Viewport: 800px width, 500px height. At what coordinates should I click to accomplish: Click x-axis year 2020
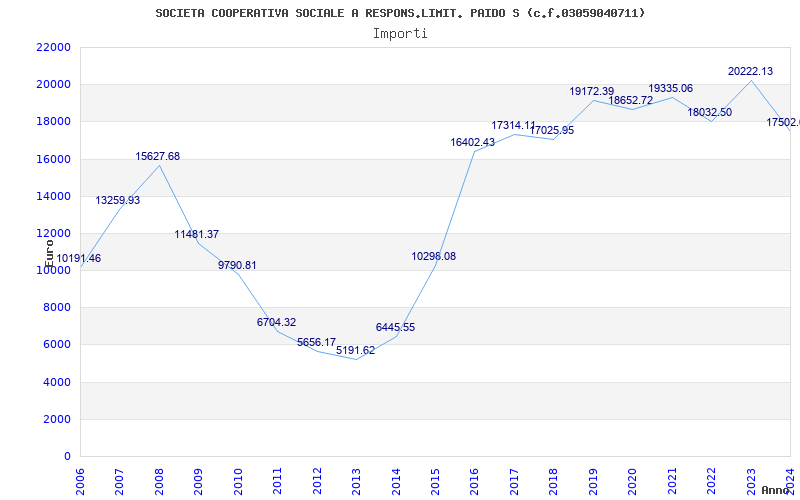[x=633, y=482]
